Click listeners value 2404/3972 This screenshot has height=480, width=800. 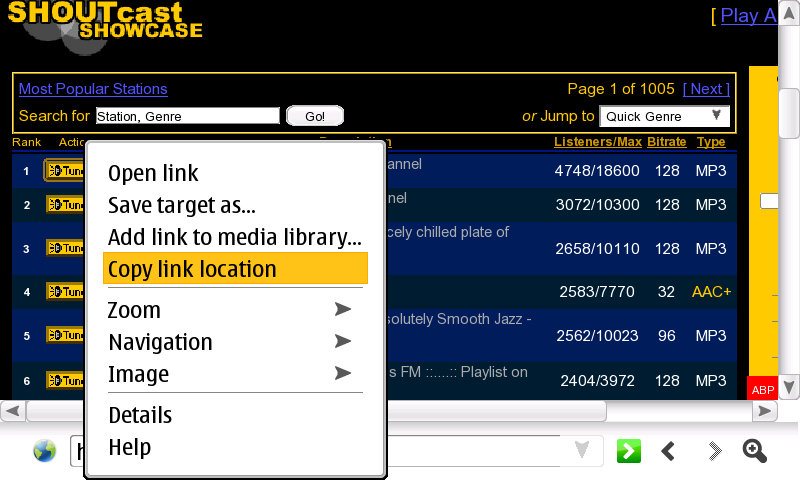(597, 381)
